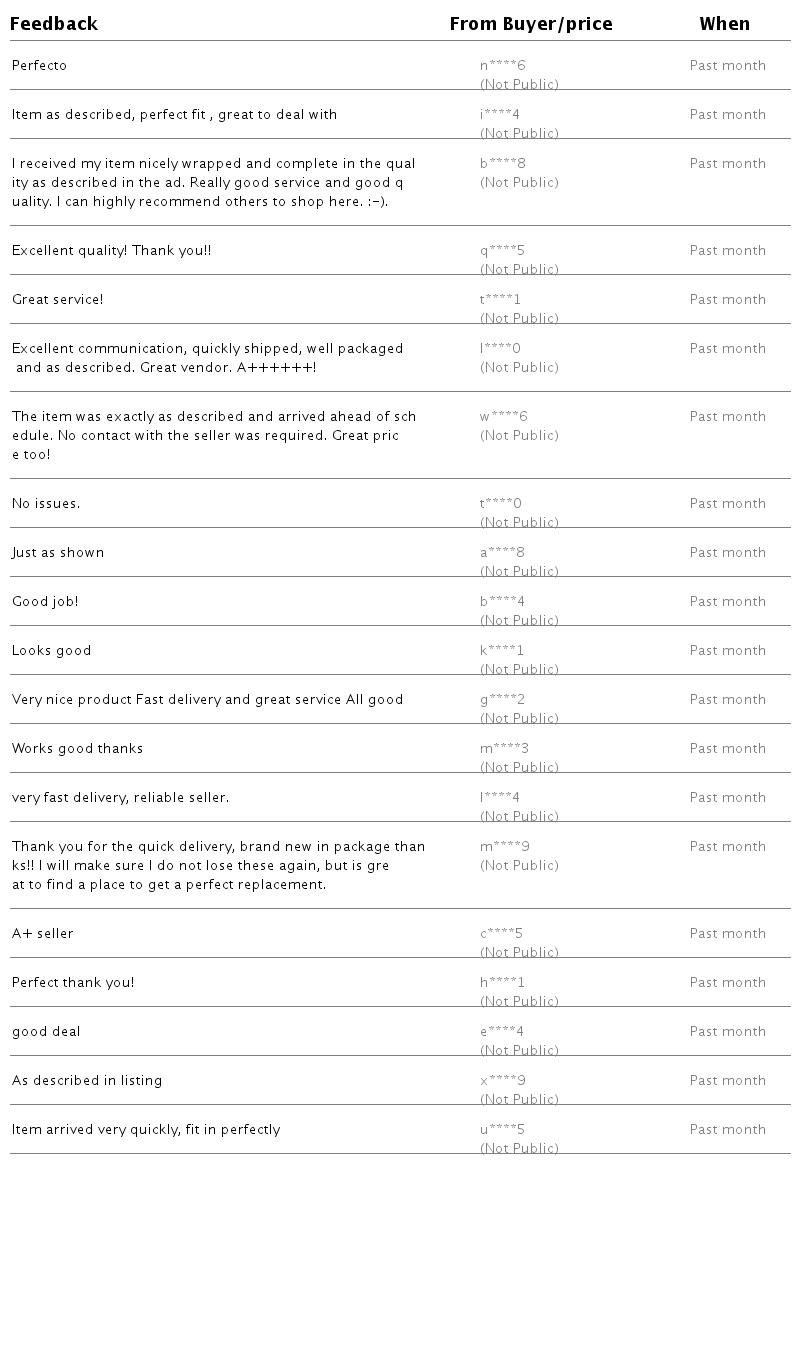This screenshot has height=1368, width=800.
Task: Click 'Works good thanks' feedback
Action: coord(77,749)
